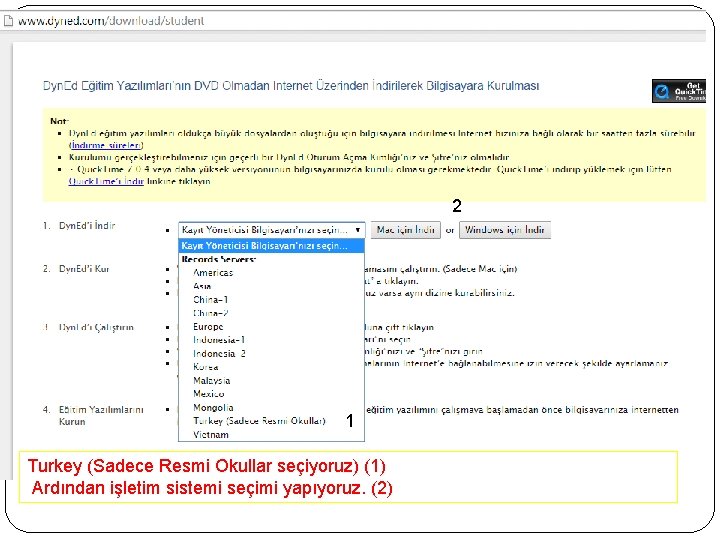The width and height of the screenshot is (720, 540).
Task: Click the Mac için İndir button
Action: point(406,230)
